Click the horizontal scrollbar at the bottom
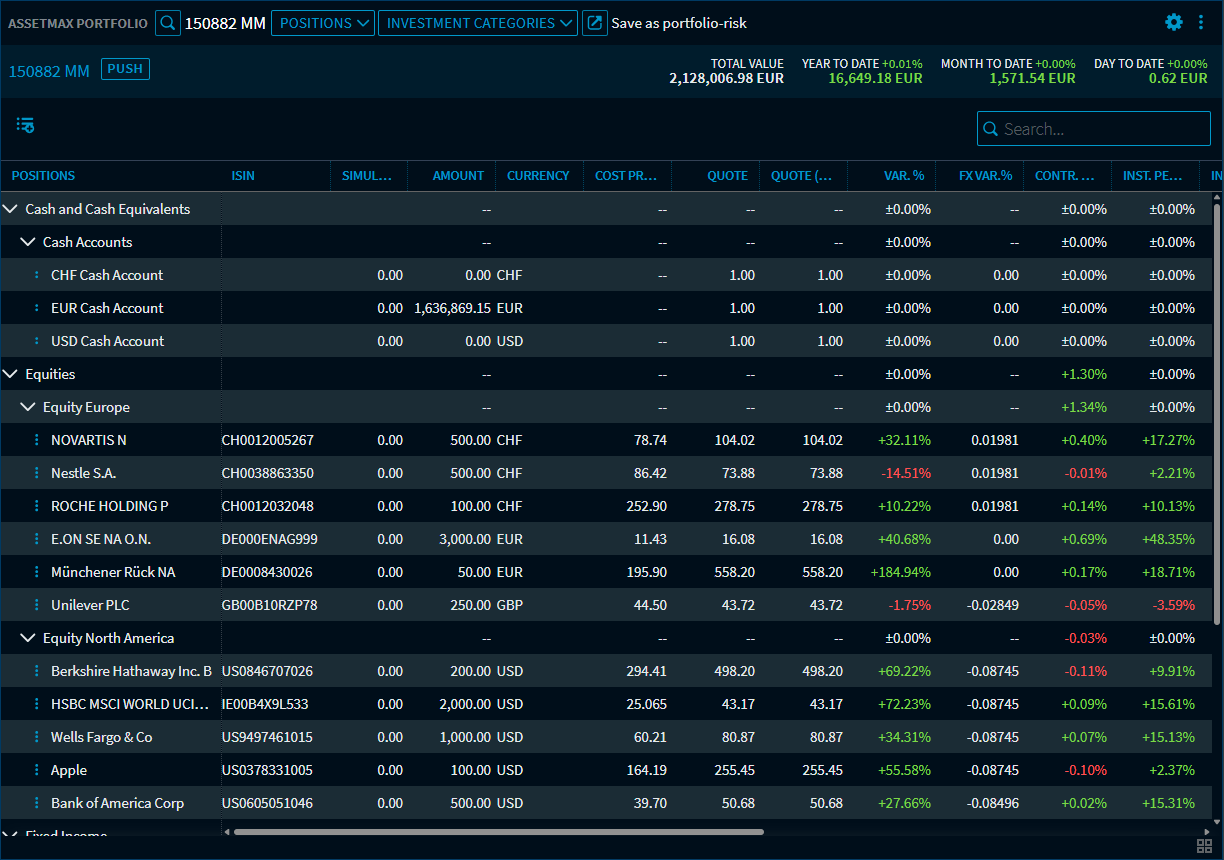 (x=490, y=831)
